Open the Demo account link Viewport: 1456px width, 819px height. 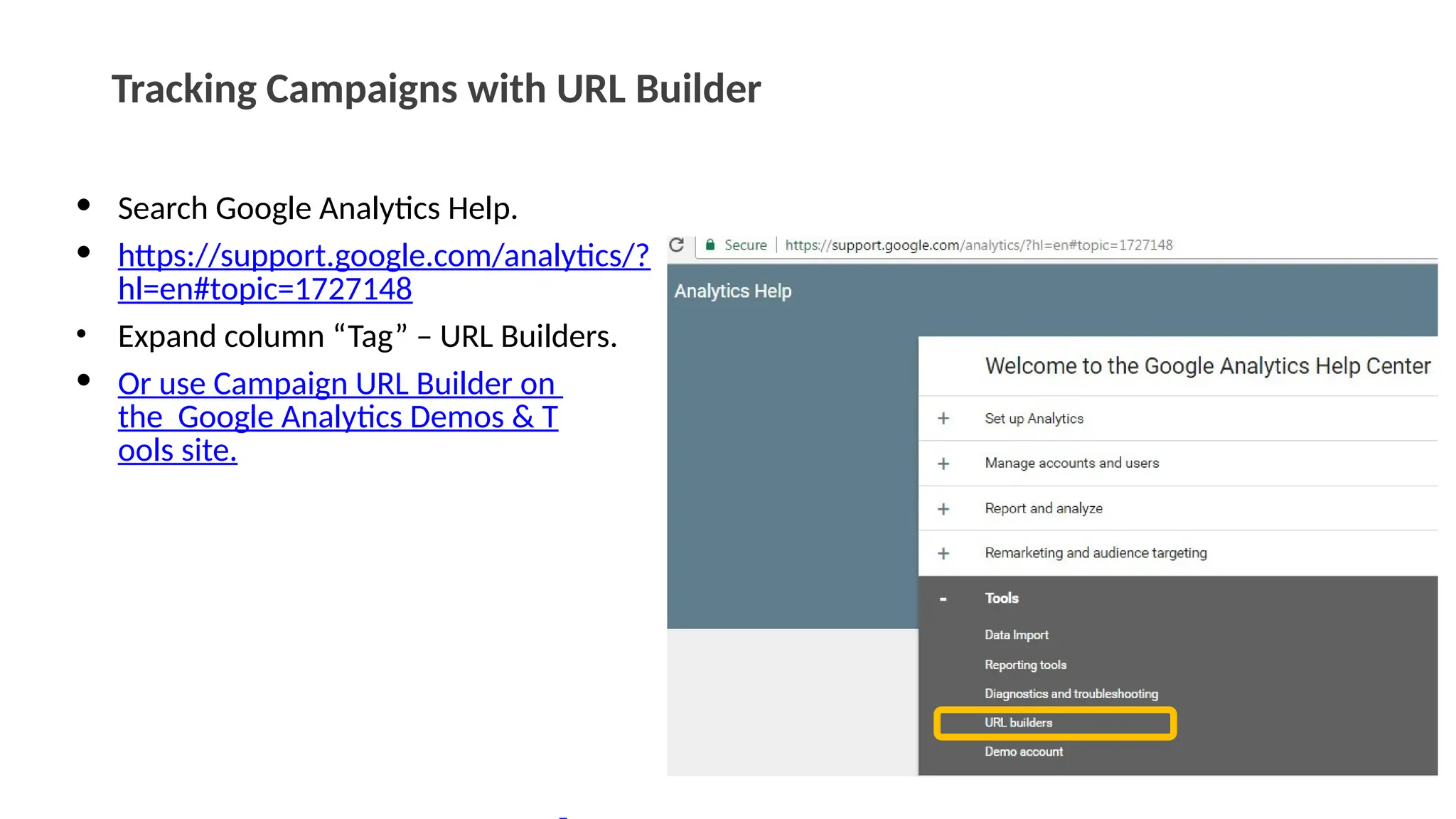1024,751
